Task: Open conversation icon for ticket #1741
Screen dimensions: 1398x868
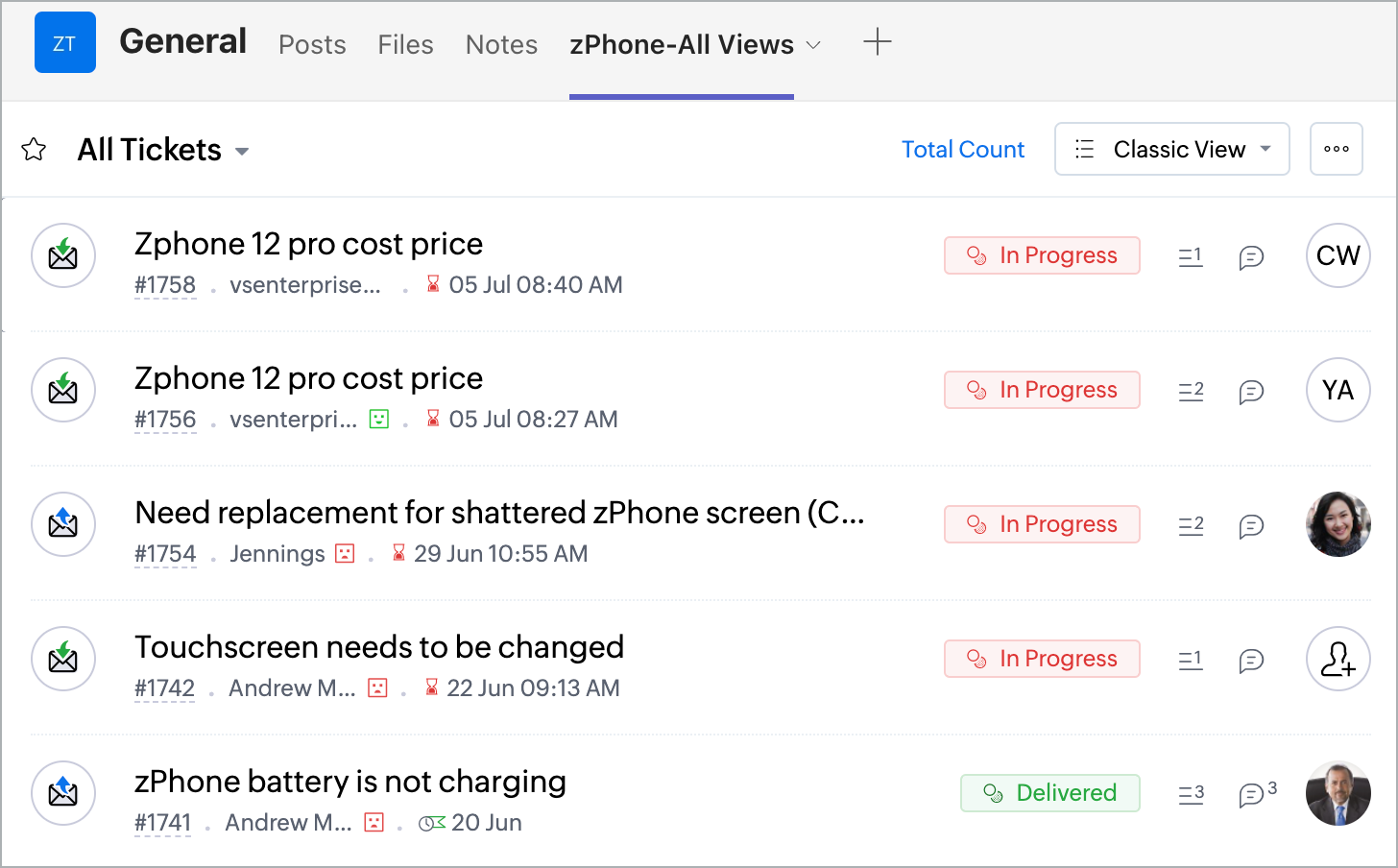Action: point(1252,794)
